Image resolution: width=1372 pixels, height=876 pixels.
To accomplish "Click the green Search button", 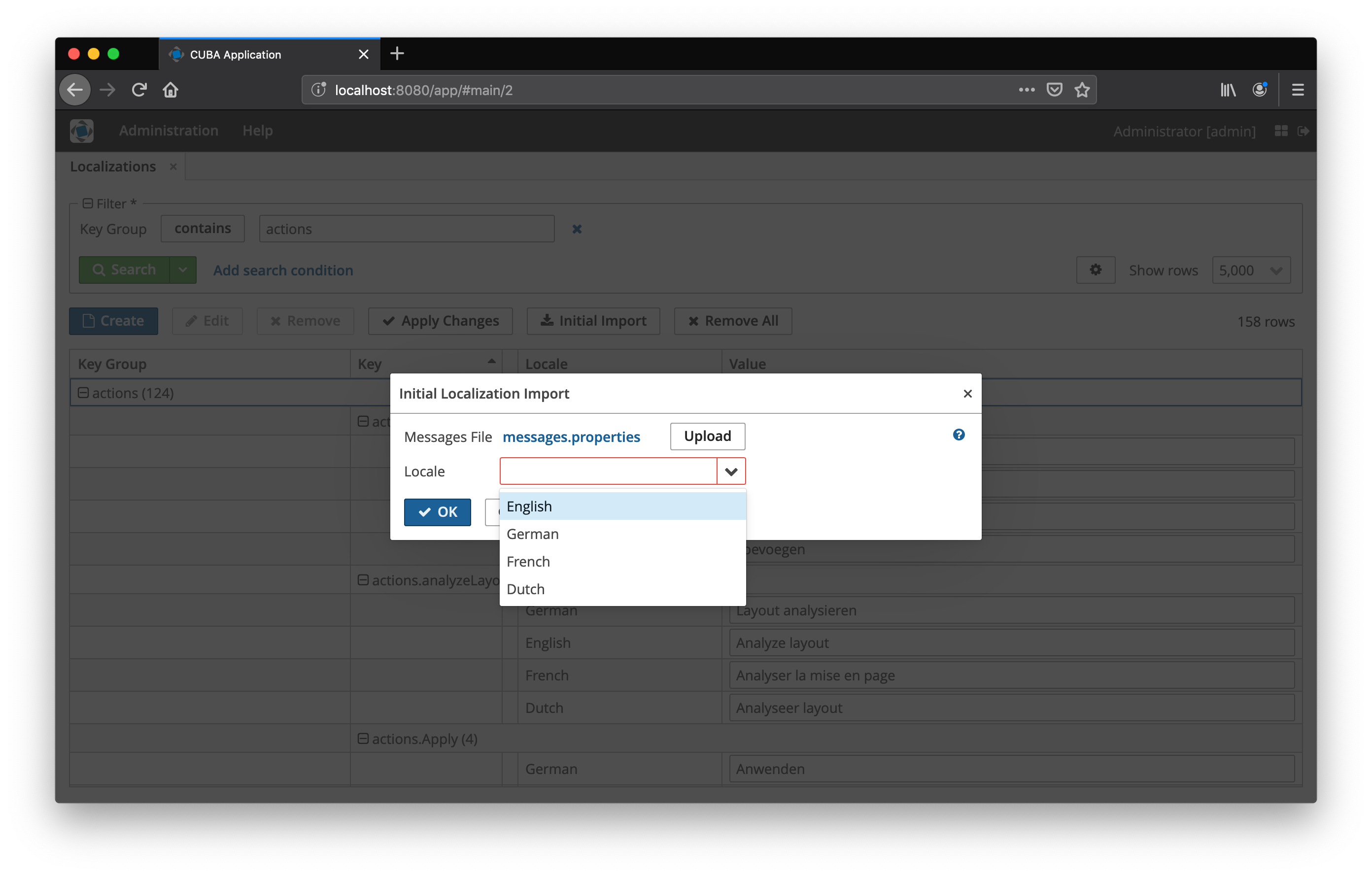I will click(124, 270).
